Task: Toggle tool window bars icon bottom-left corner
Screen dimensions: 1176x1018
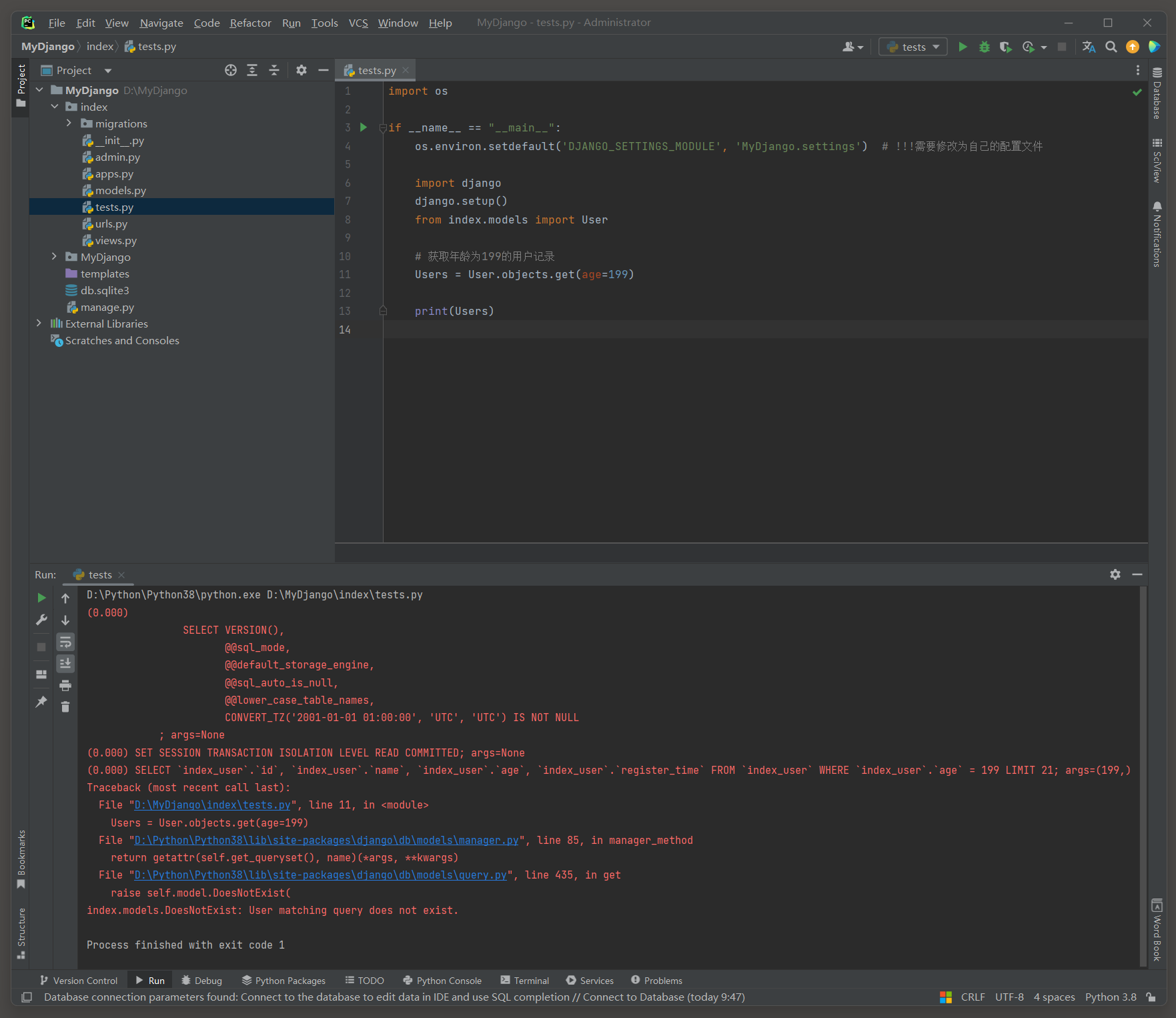Action: click(x=27, y=997)
